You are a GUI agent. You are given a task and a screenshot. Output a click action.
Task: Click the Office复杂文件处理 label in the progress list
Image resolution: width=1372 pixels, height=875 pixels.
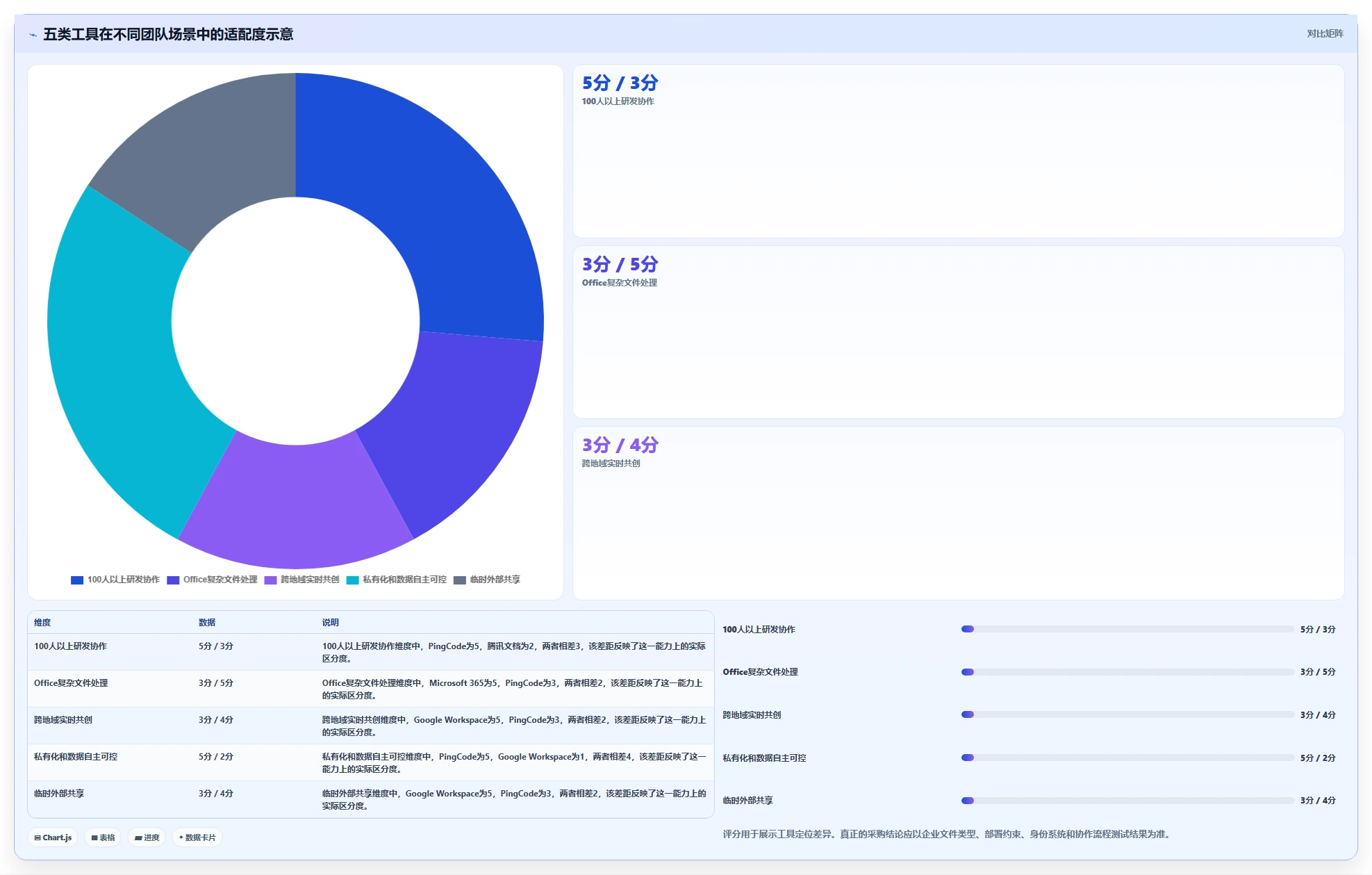coord(760,672)
